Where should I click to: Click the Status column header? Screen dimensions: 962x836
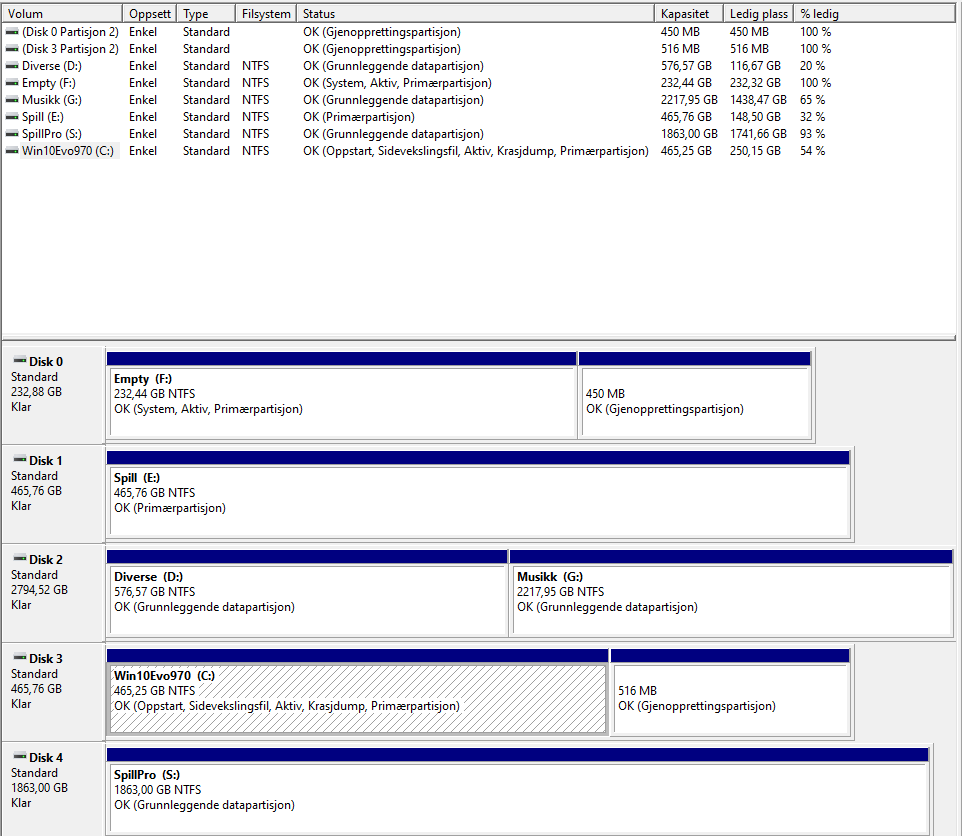(x=475, y=13)
